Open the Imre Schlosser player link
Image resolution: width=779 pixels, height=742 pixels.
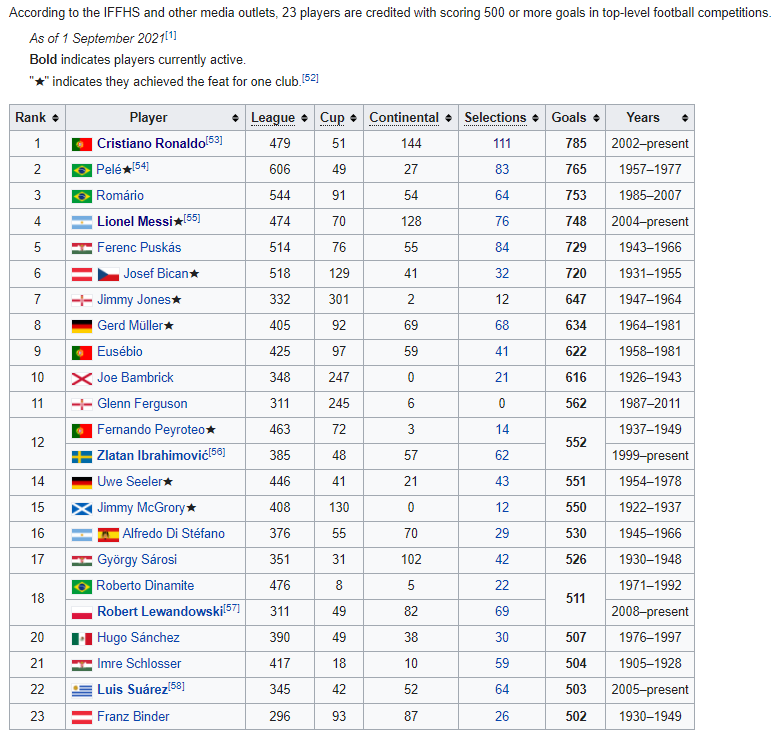coord(139,664)
